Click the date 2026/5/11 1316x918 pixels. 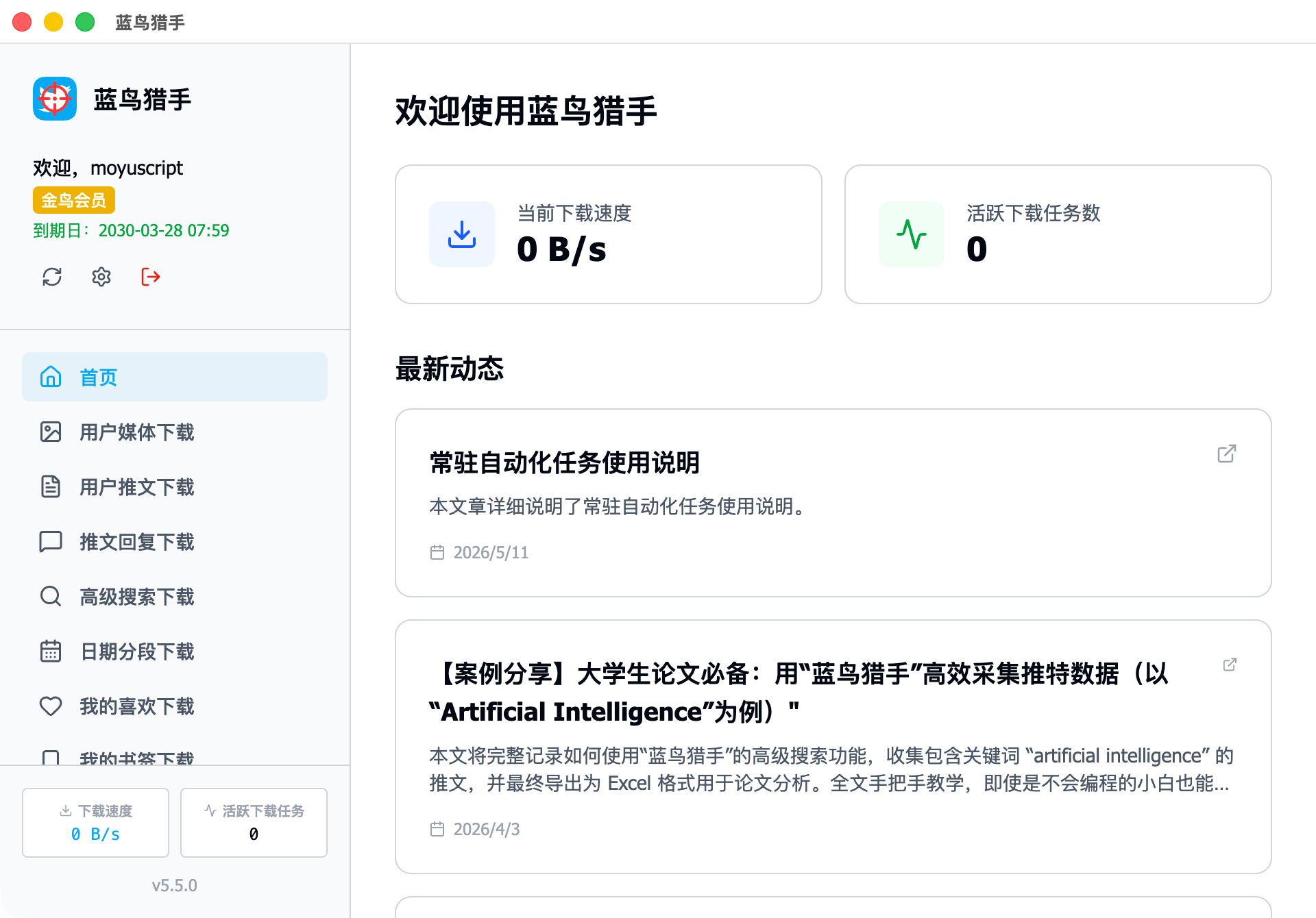[x=491, y=552]
